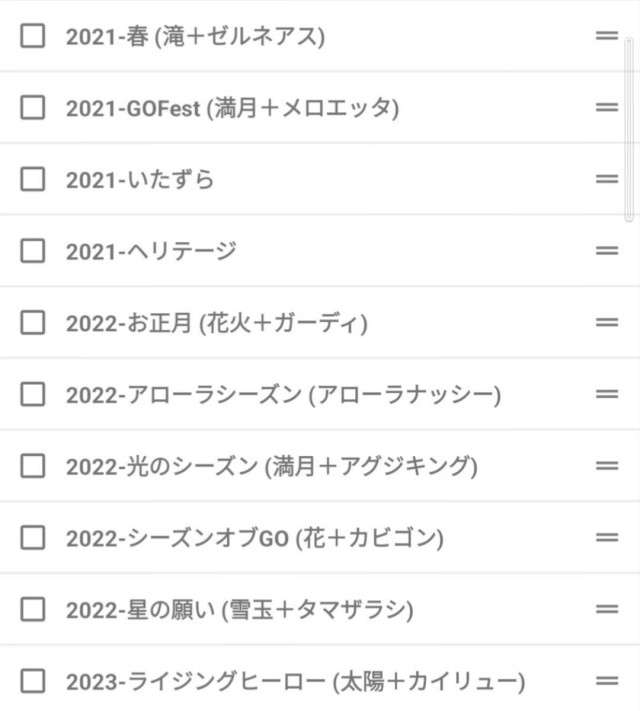Select the 2021-いたずら checkbox

33,179
